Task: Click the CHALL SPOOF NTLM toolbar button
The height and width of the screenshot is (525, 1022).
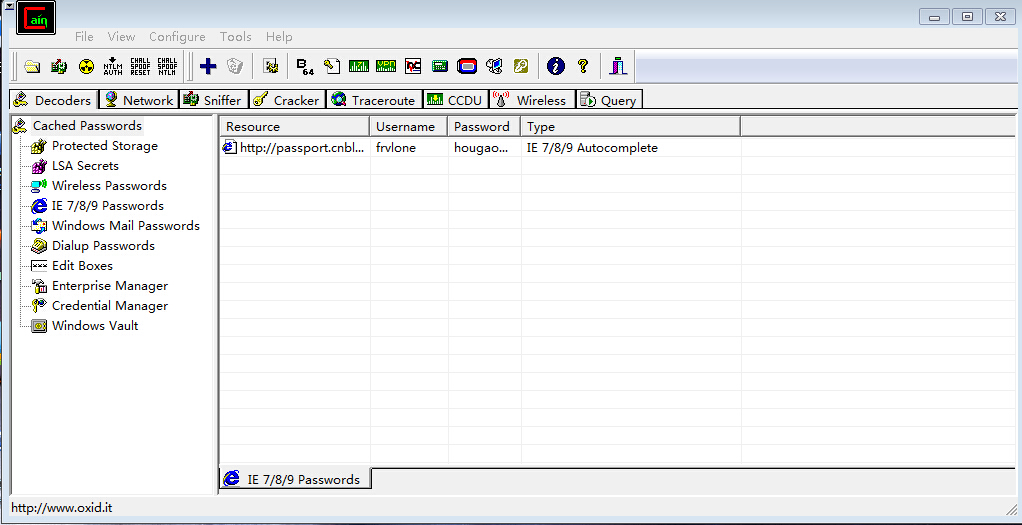Action: click(168, 66)
